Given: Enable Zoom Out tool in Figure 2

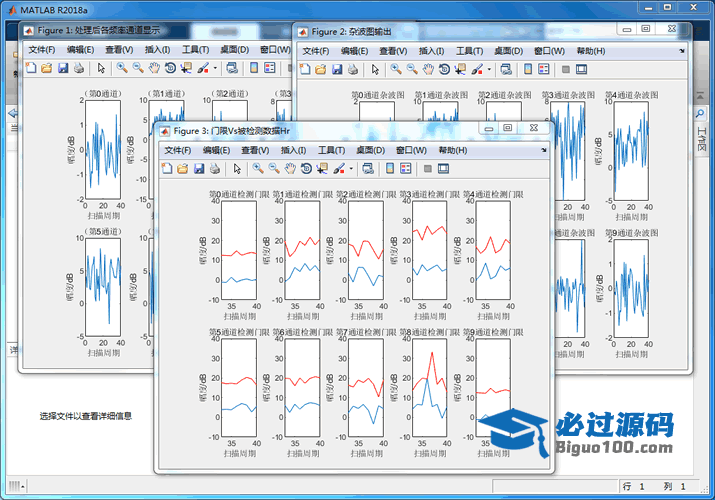Looking at the screenshot, I should pos(412,69).
